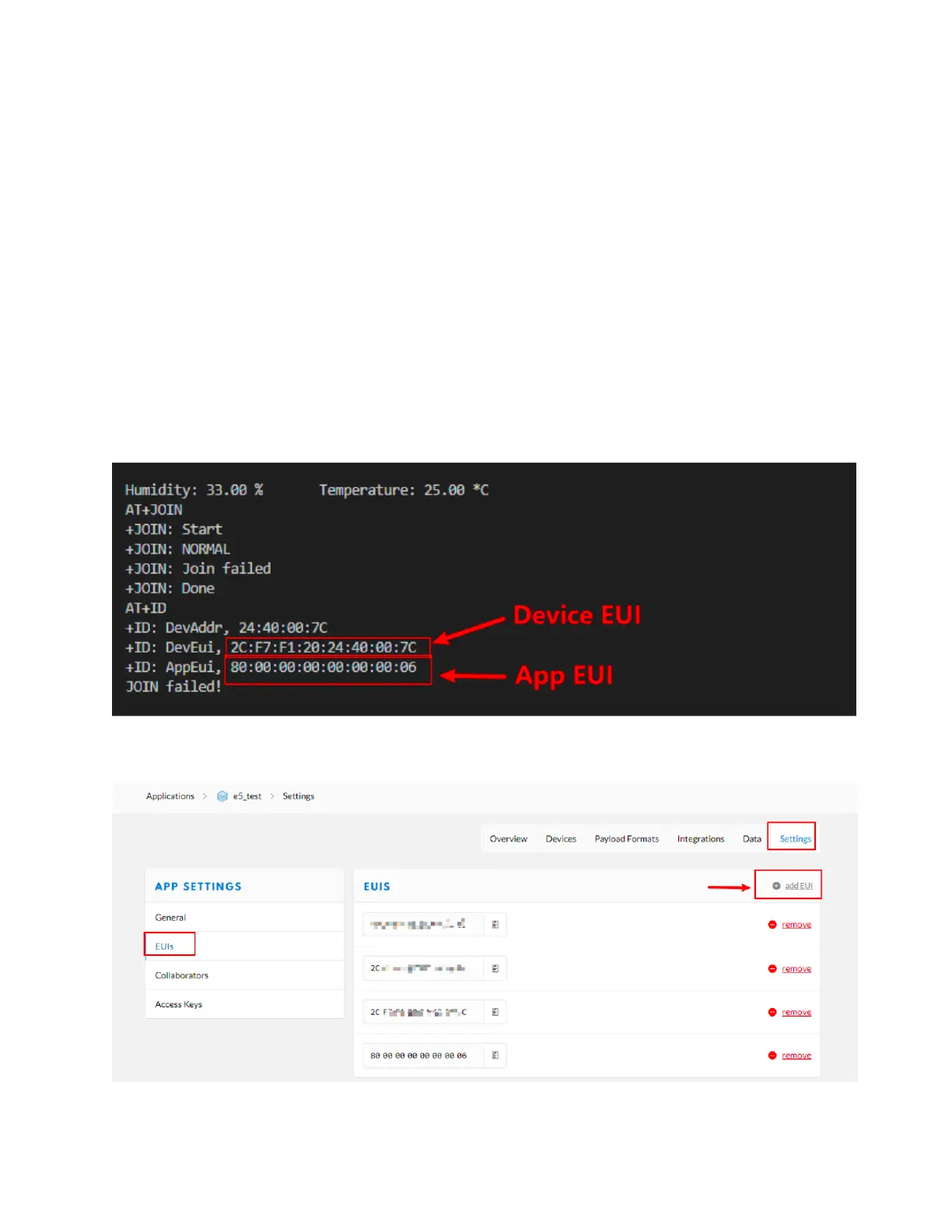Copy the 80 00 00 00 00 00 00 06 EUI
The image size is (952, 1232).
pos(495,1055)
